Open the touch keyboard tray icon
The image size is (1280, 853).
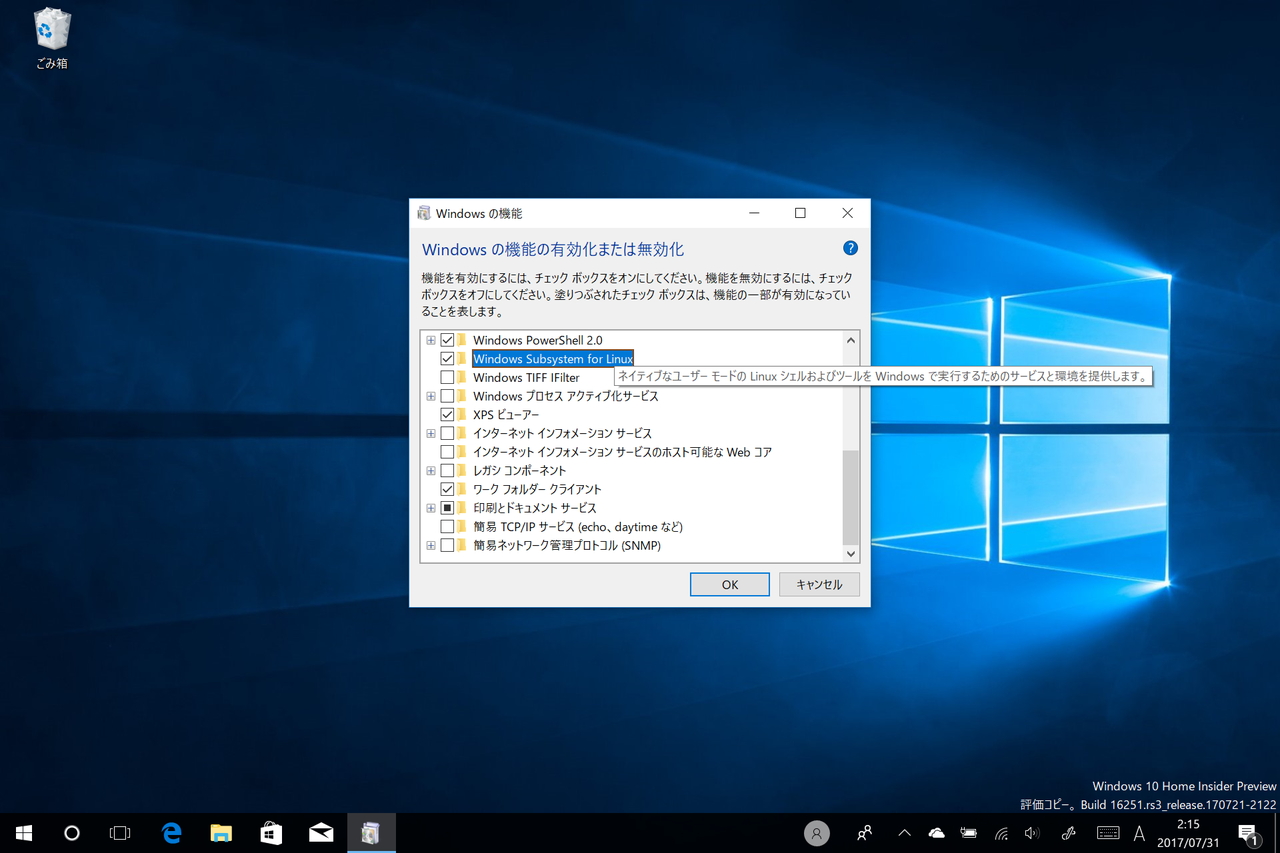[x=1107, y=832]
